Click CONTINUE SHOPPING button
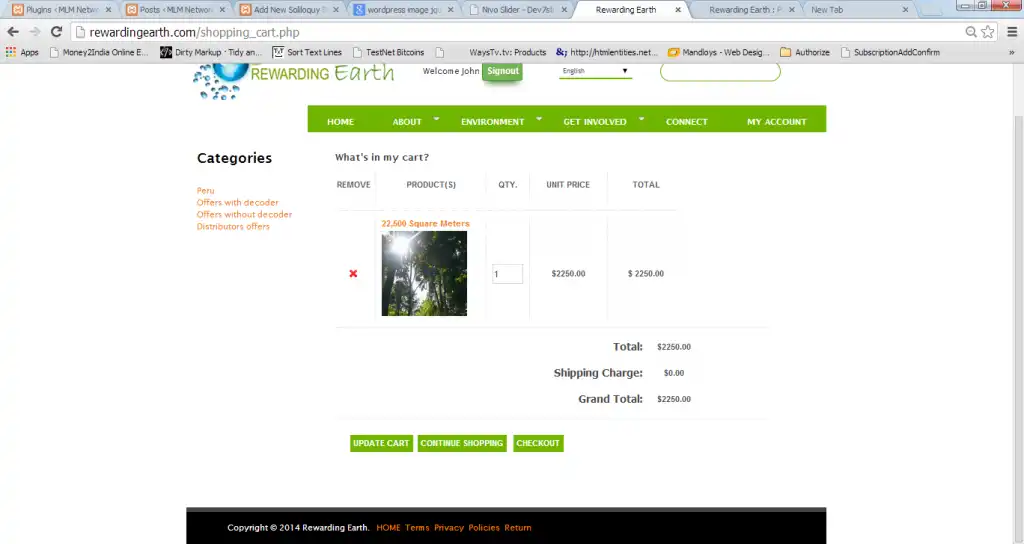 (462, 443)
